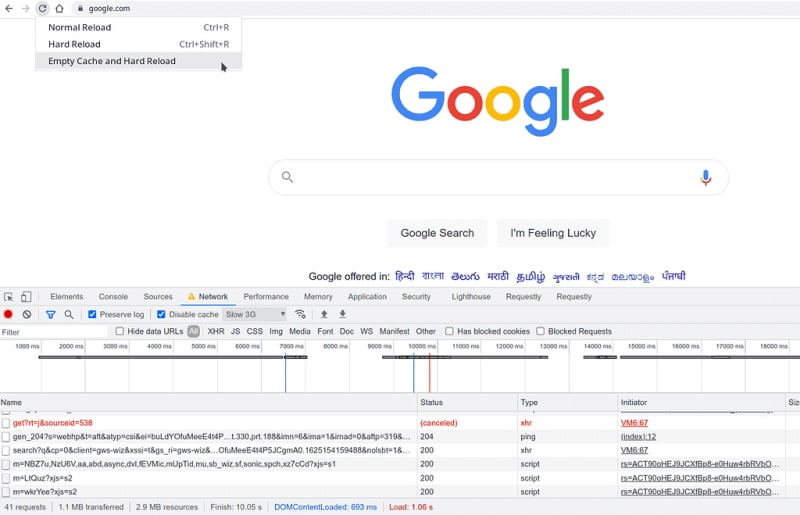Tick the checkbox for gen_204 request row

[6, 437]
